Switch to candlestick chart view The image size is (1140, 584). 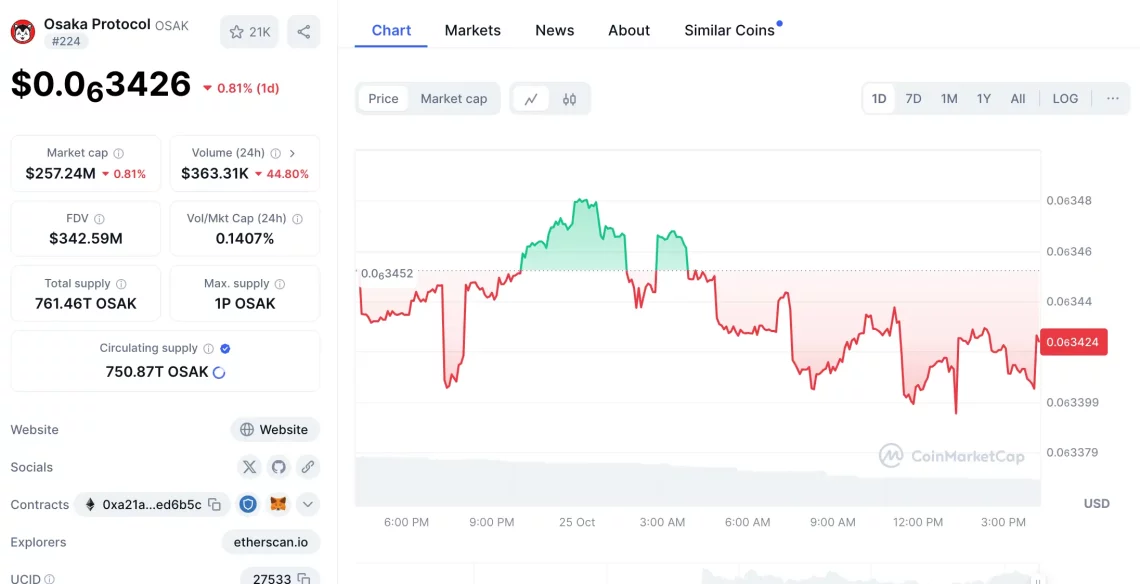pyautogui.click(x=569, y=99)
